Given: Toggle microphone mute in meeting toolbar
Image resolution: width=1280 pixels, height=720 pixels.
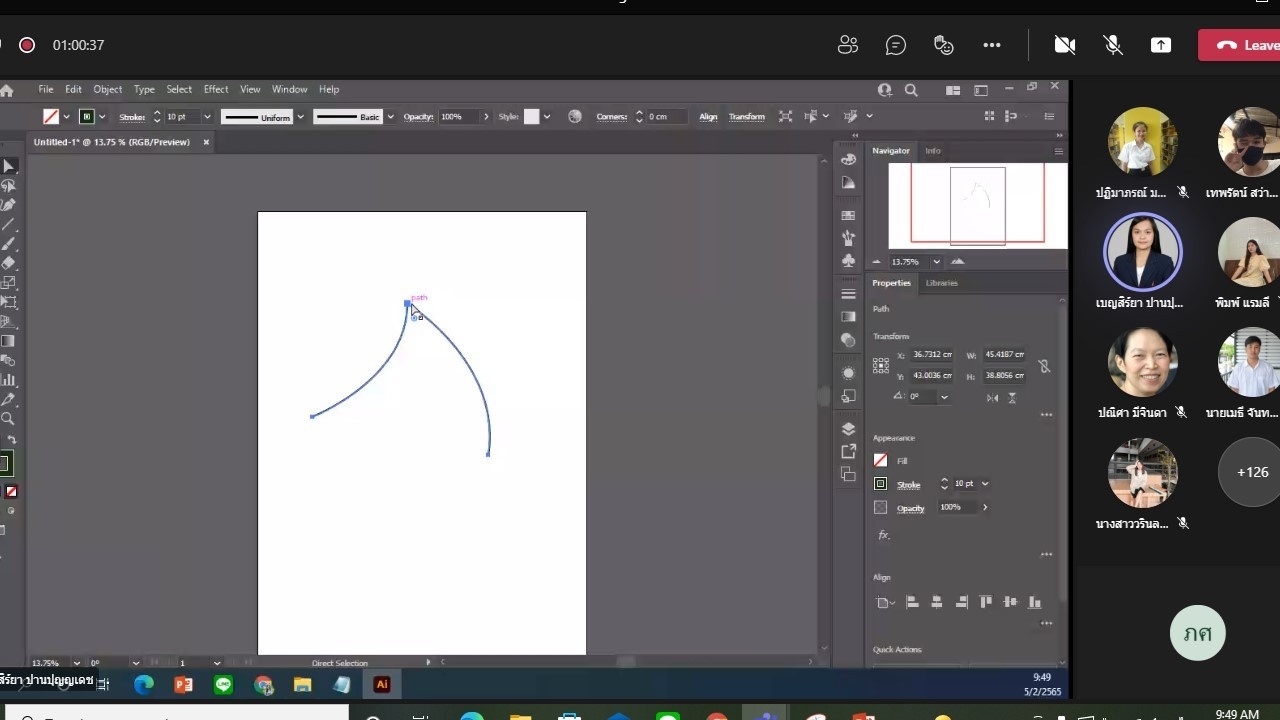Looking at the screenshot, I should [1112, 45].
